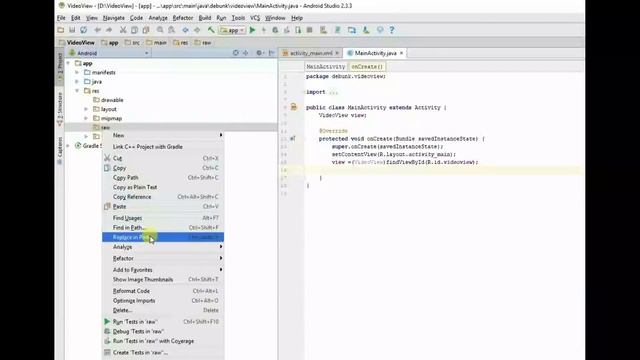Open the File menu
Viewport: 640px width, 360px height.
pyautogui.click(x=61, y=18)
